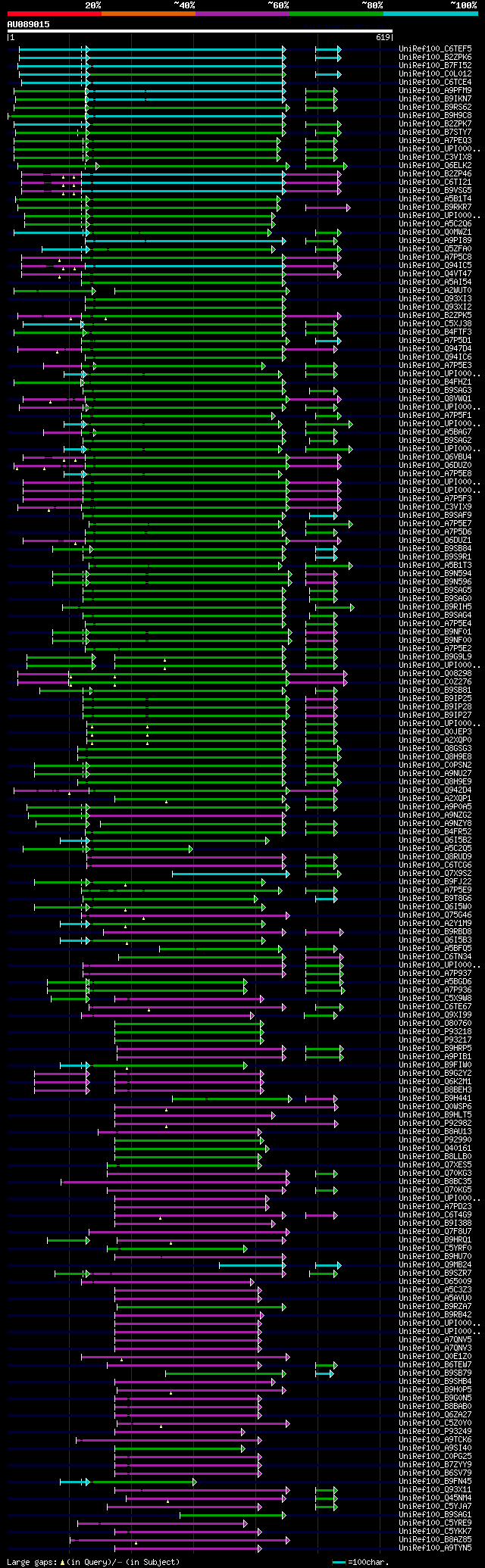Open hit UniRef100_B9S9R1

(x=435, y=556)
